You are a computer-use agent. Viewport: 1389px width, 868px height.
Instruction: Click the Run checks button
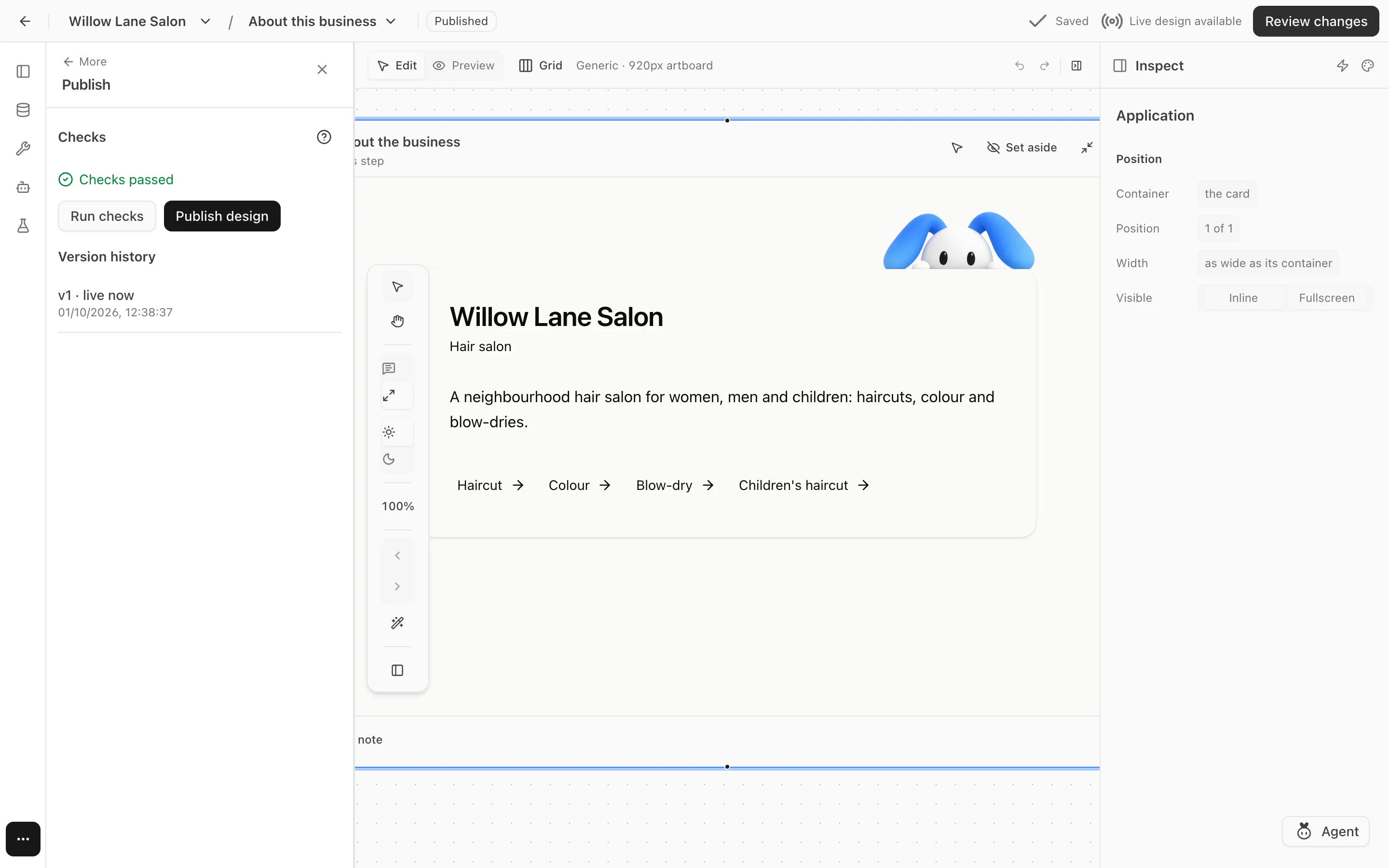pos(107,216)
